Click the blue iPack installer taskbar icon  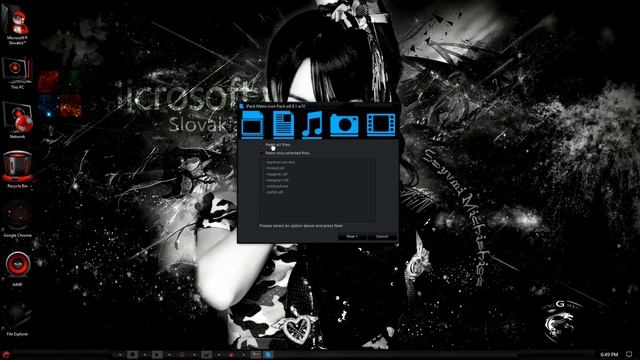coord(268,355)
